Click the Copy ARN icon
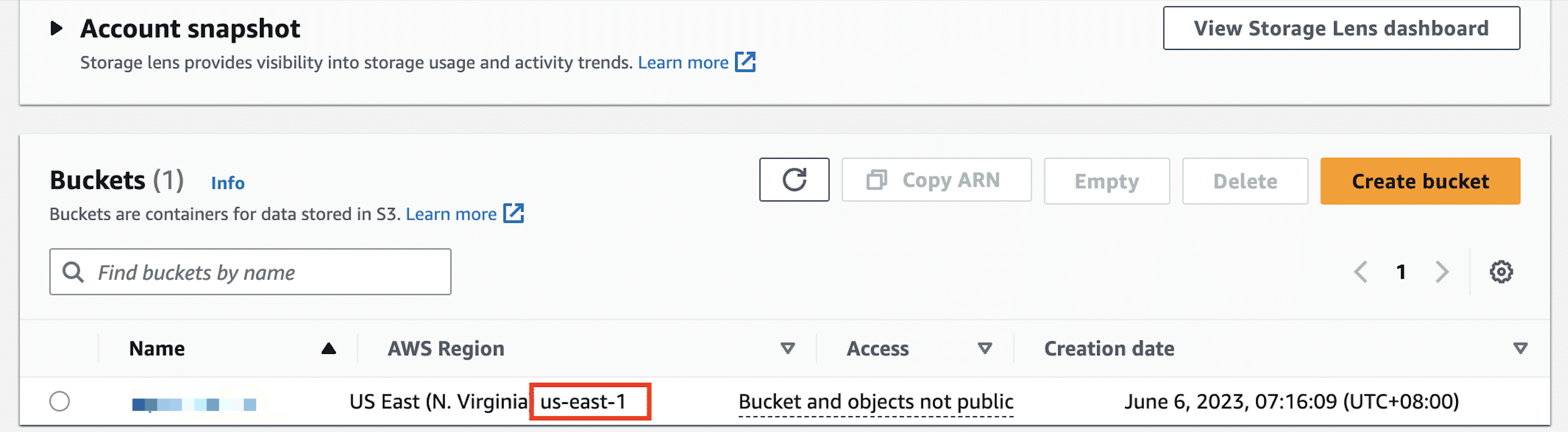 [876, 180]
